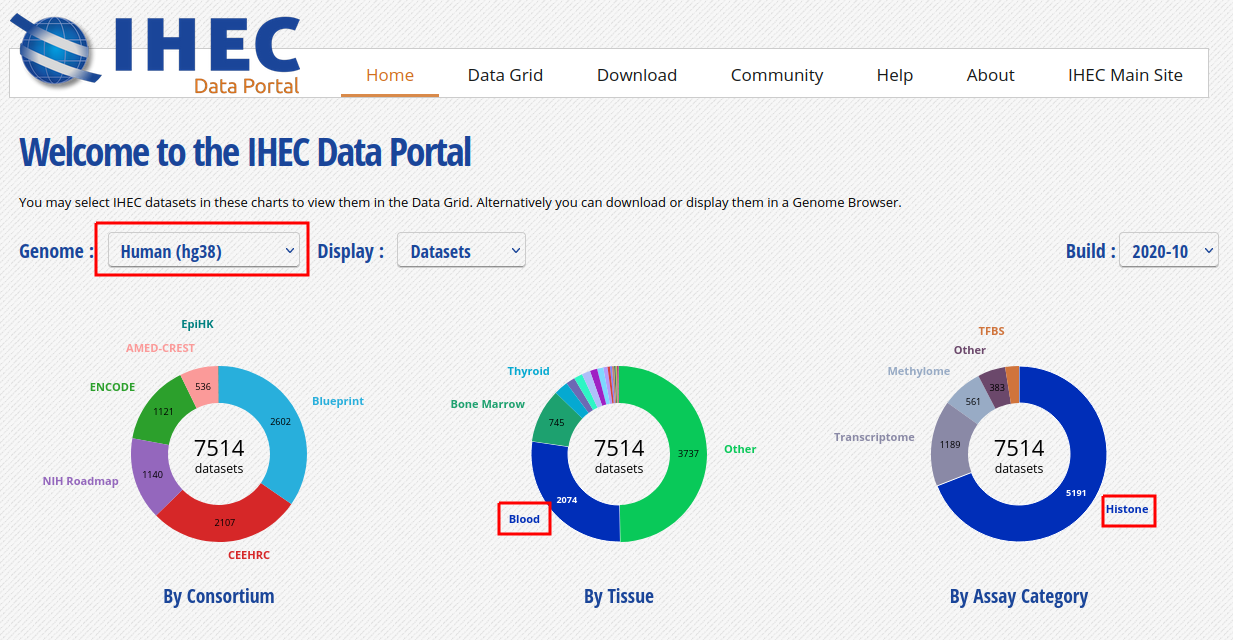Expand the Display dropdown set to Datasets
The height and width of the screenshot is (640, 1233).
461,251
